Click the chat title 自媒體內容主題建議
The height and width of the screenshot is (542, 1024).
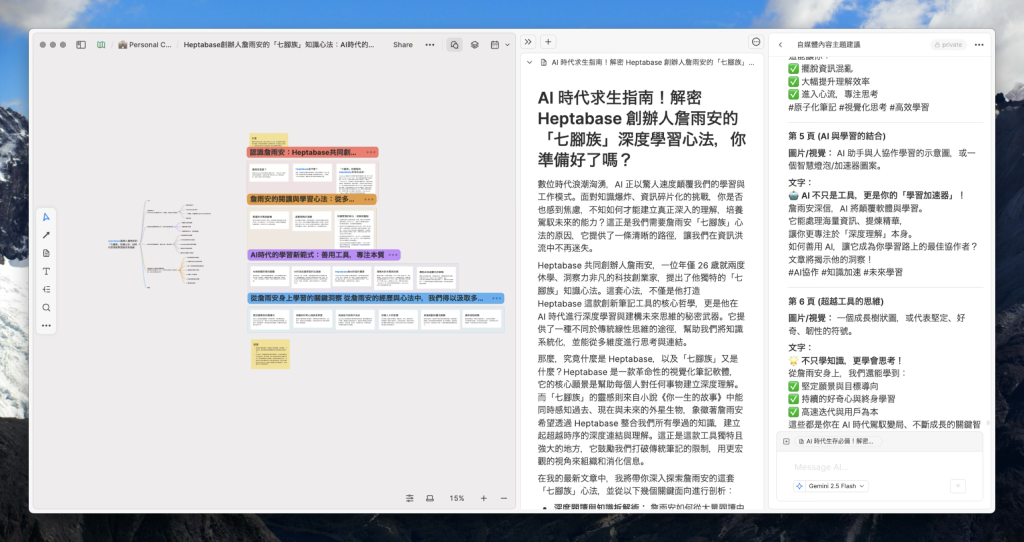click(829, 45)
